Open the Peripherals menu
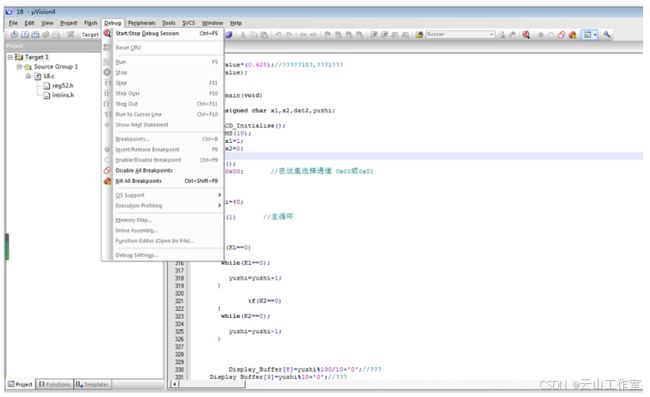This screenshot has height=397, width=650. (x=141, y=23)
